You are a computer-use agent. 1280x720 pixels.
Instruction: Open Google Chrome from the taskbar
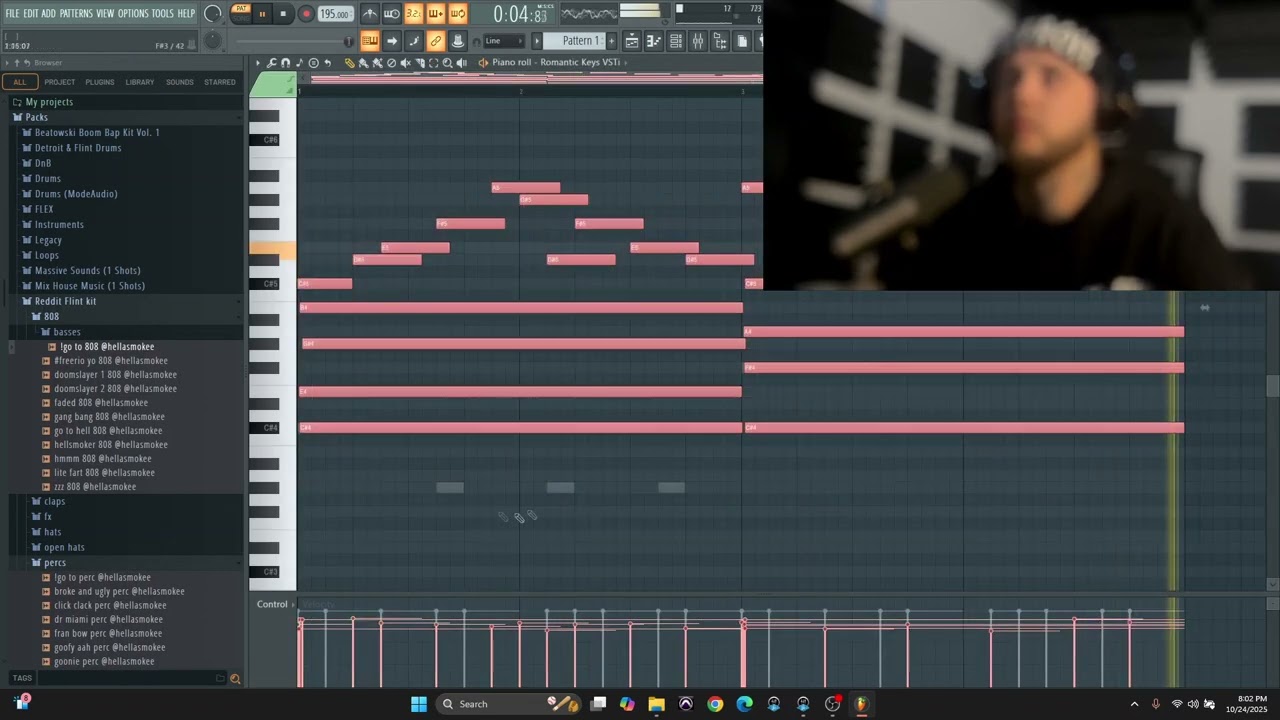[715, 704]
